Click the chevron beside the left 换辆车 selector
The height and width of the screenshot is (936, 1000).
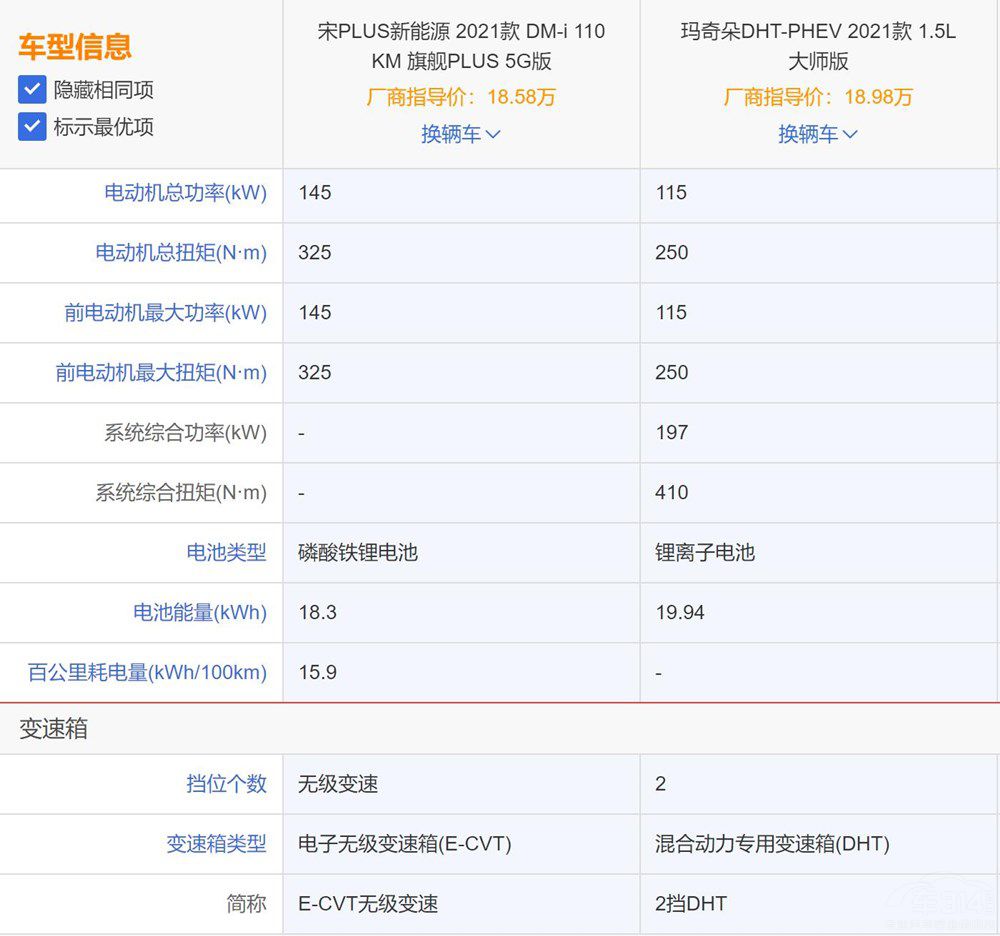(491, 134)
